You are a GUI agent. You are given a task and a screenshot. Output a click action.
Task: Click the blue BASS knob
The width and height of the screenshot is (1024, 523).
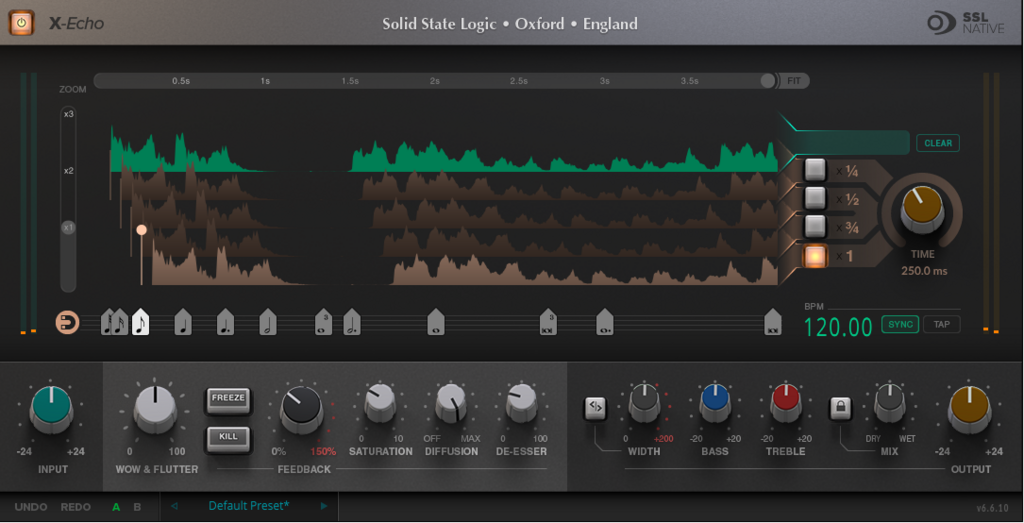coord(715,402)
